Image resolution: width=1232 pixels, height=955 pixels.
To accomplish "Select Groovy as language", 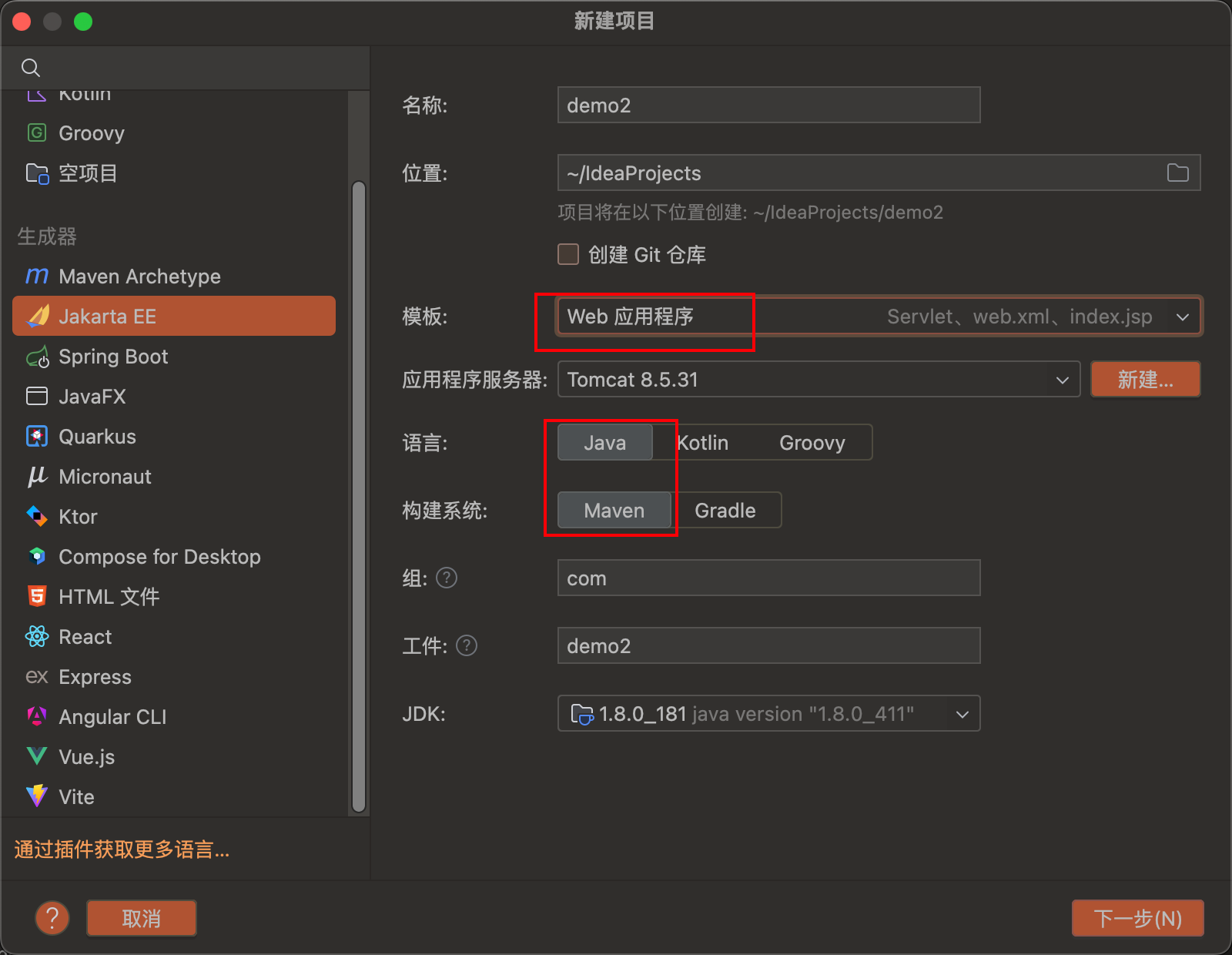I will coord(812,443).
